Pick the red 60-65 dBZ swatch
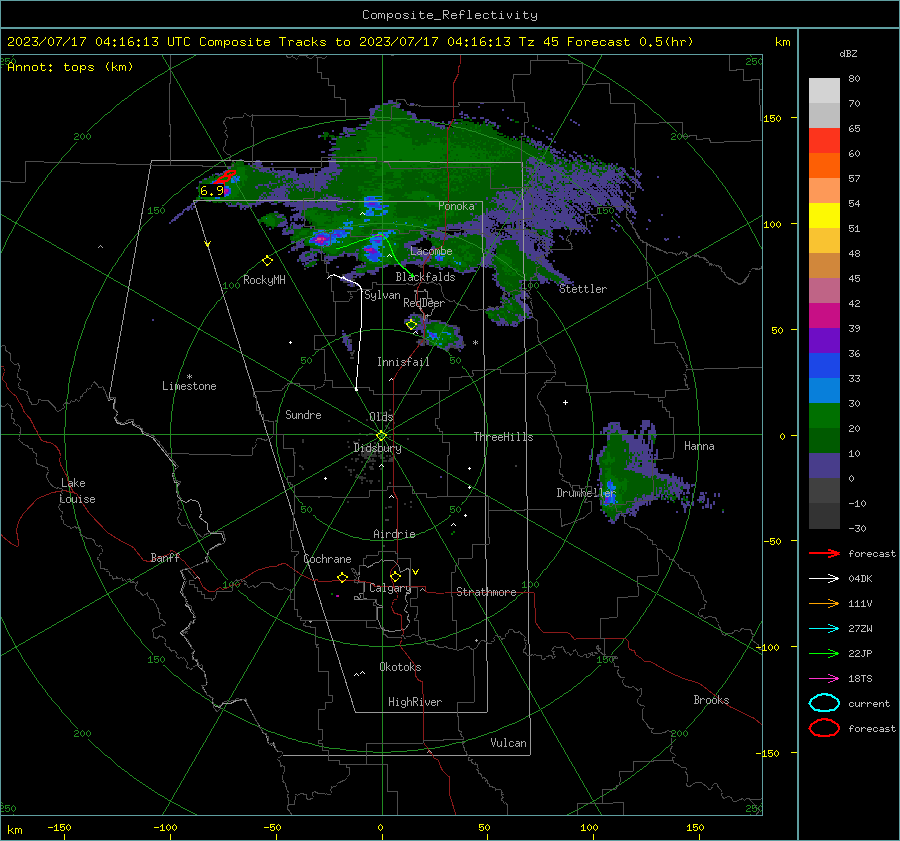 click(x=824, y=141)
